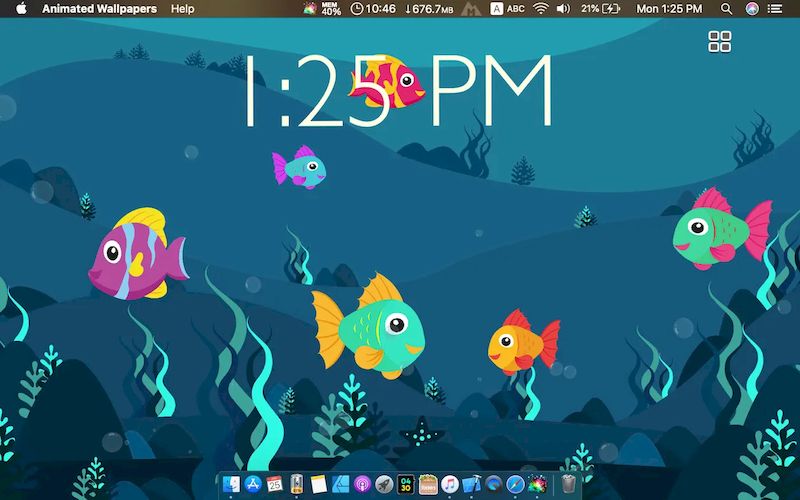Click the Trash in the dock
This screenshot has width=800, height=500.
click(x=569, y=484)
